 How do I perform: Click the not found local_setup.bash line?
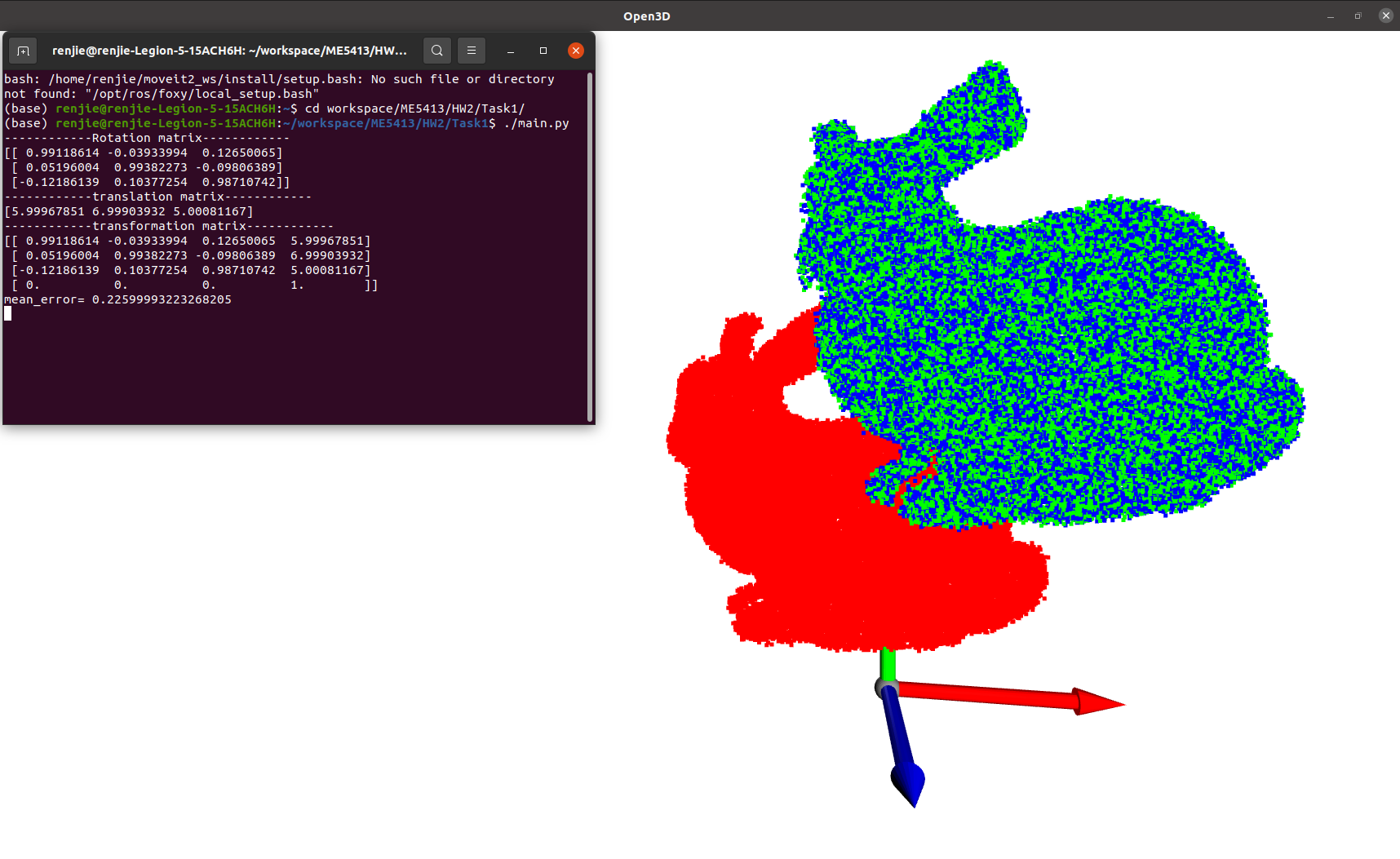[x=162, y=94]
